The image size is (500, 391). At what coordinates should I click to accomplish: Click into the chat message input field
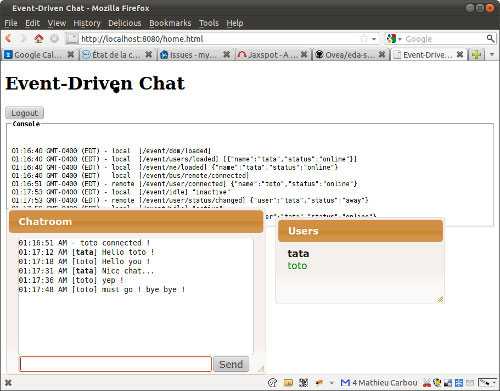pos(116,364)
